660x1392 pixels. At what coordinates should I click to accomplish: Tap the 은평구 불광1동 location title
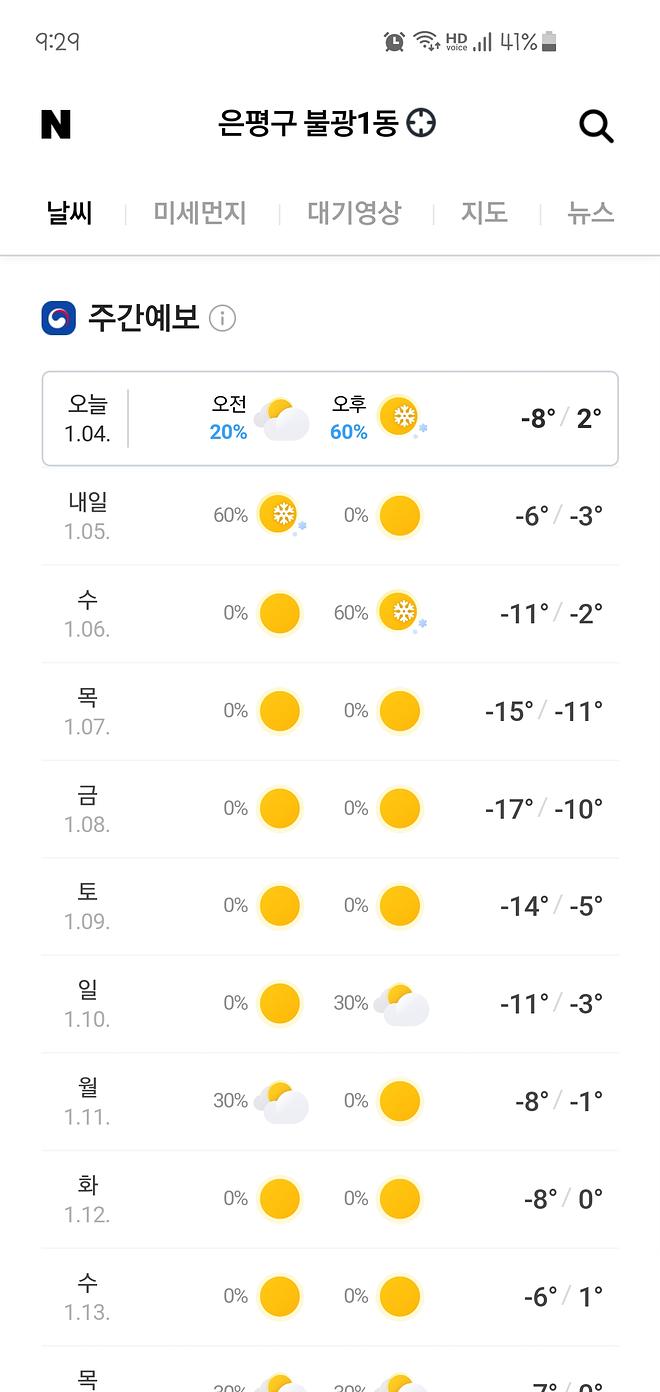click(x=308, y=123)
